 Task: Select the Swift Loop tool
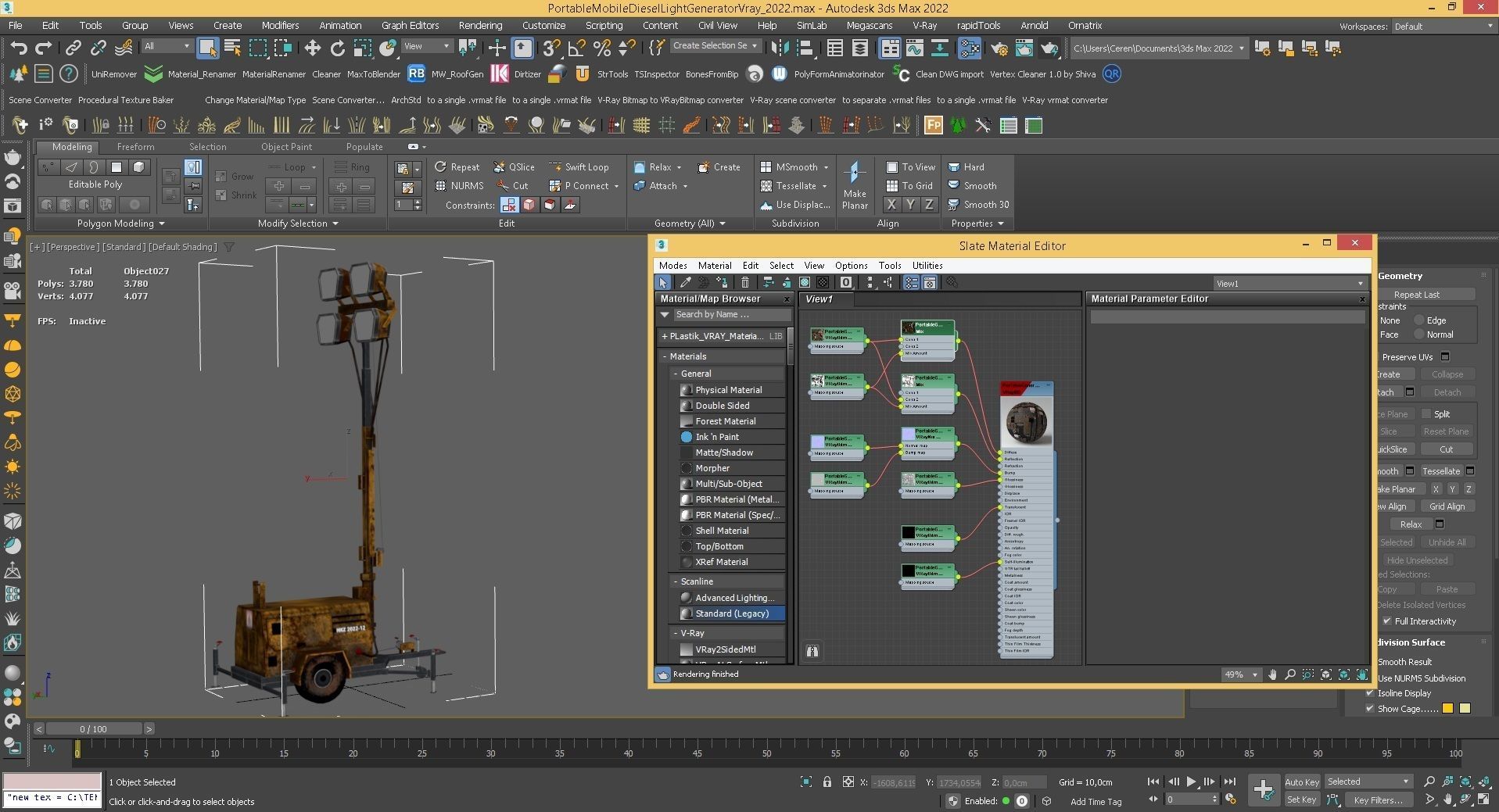click(579, 166)
